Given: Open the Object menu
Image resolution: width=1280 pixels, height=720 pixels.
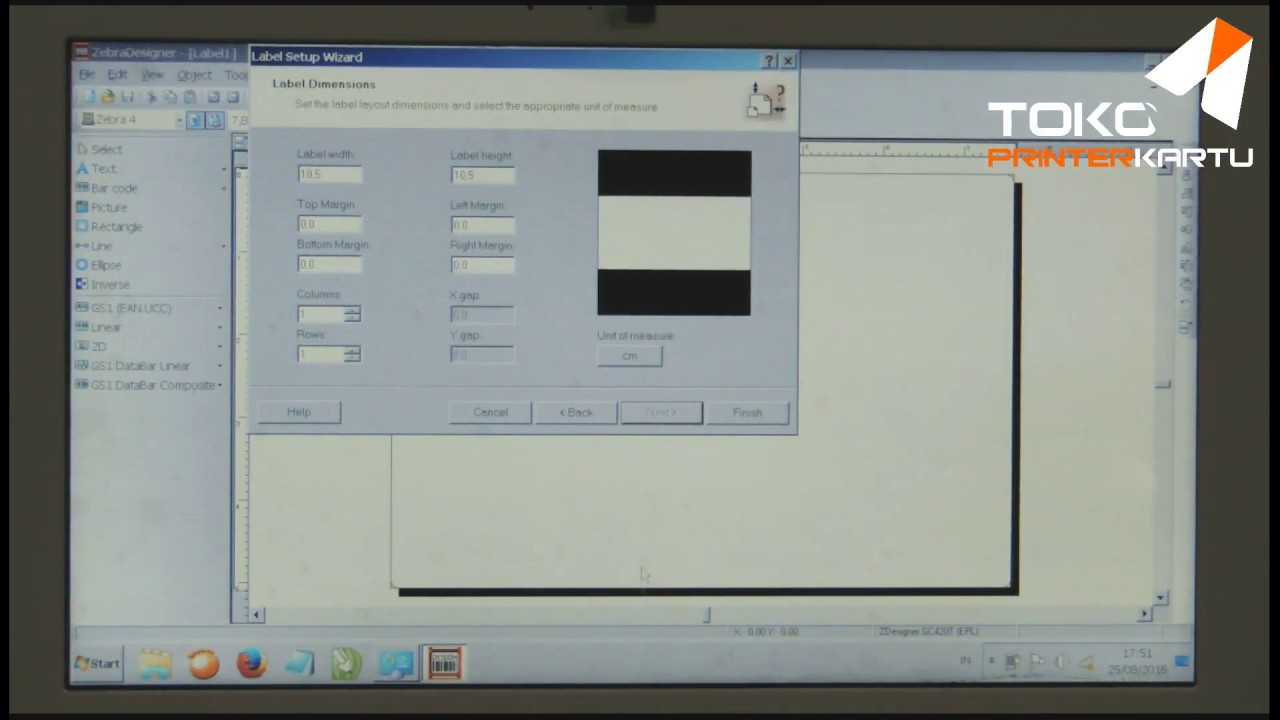Looking at the screenshot, I should pos(194,75).
